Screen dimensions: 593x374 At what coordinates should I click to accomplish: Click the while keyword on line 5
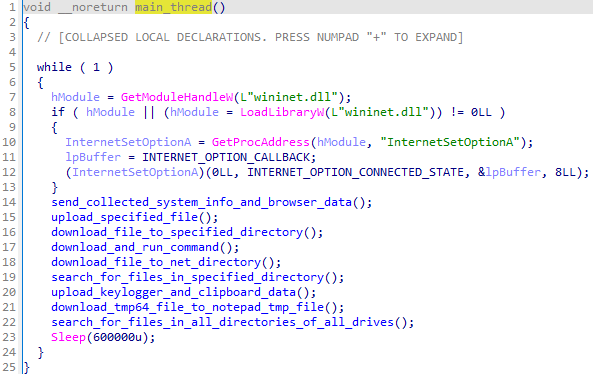54,67
